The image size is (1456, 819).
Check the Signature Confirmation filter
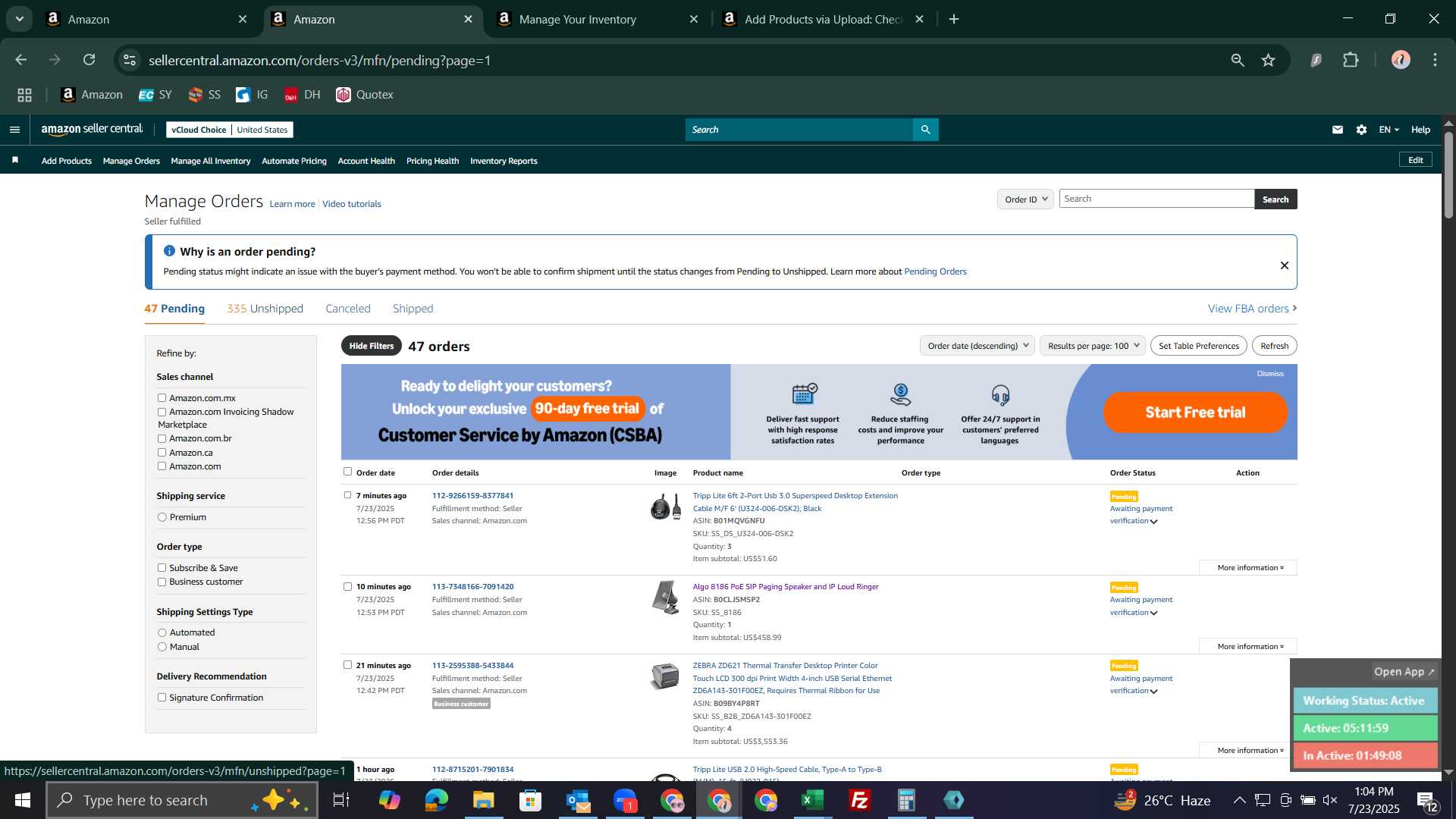(162, 698)
